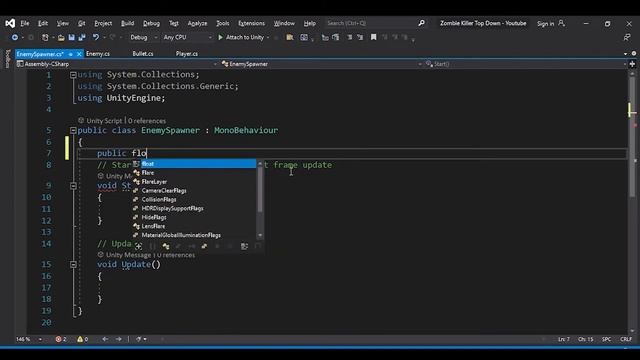Click the folder icon after Attach to Unity
640x360 pixels.
289,38
